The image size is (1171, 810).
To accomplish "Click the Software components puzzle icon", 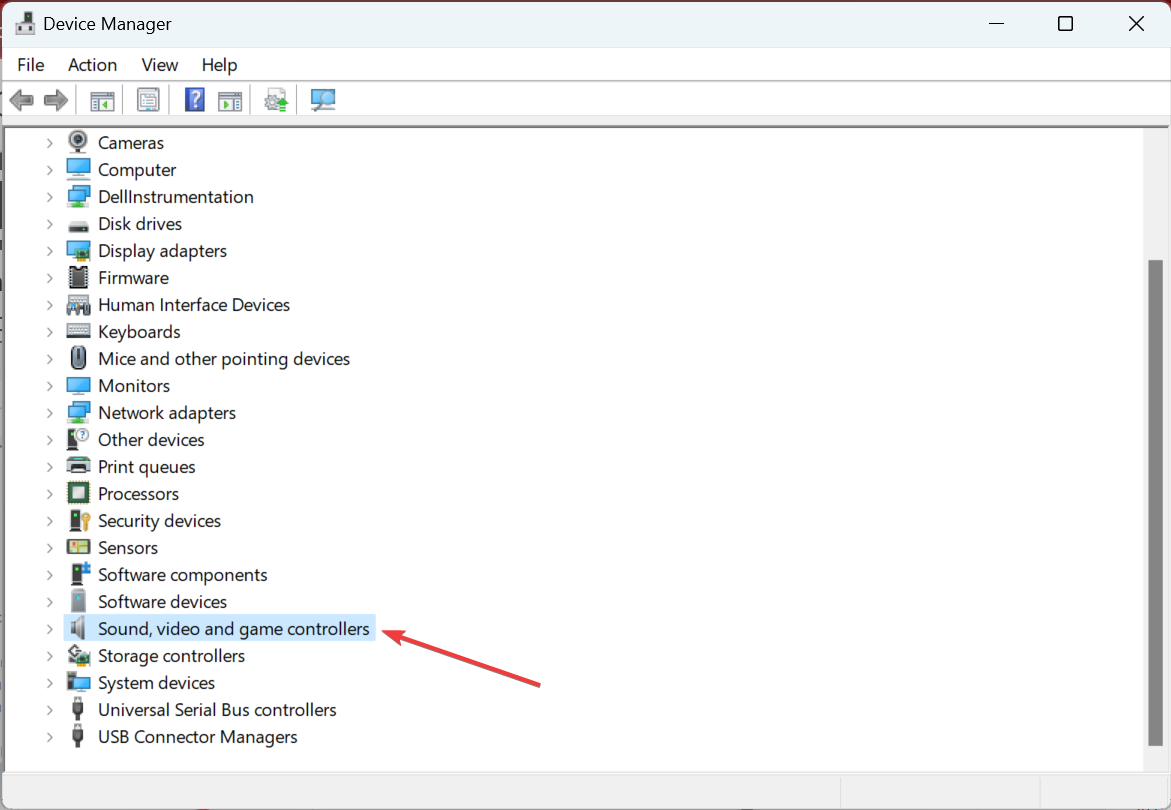I will point(79,574).
